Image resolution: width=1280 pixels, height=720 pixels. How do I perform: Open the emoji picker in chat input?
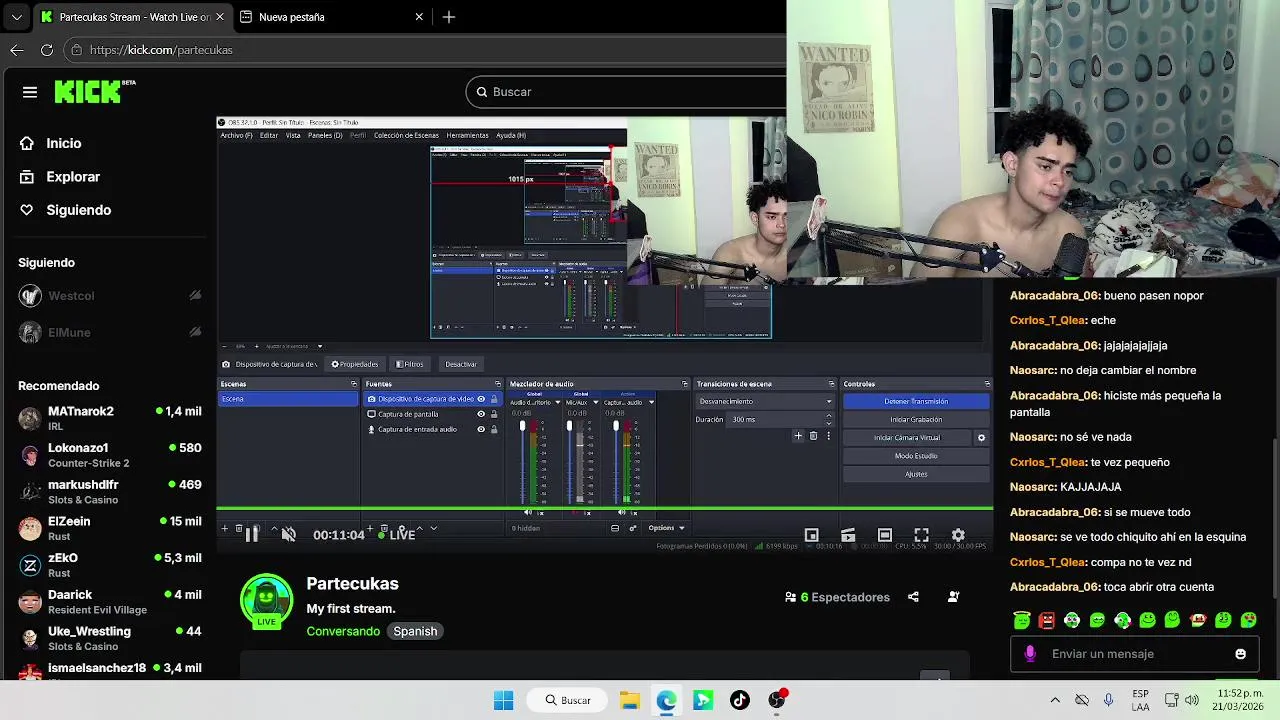tap(1240, 654)
